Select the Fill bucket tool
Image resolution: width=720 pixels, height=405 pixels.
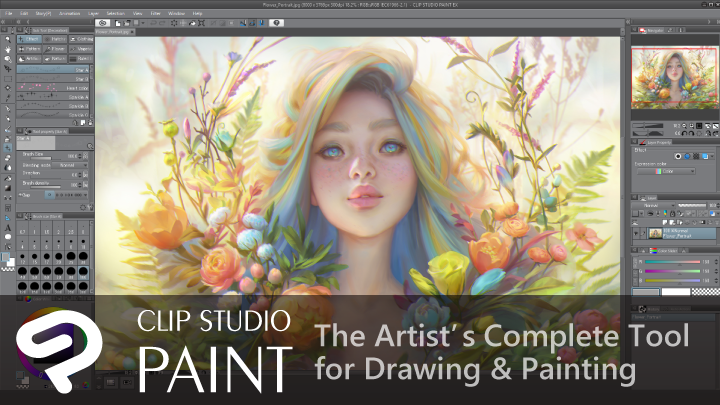pos(7,178)
